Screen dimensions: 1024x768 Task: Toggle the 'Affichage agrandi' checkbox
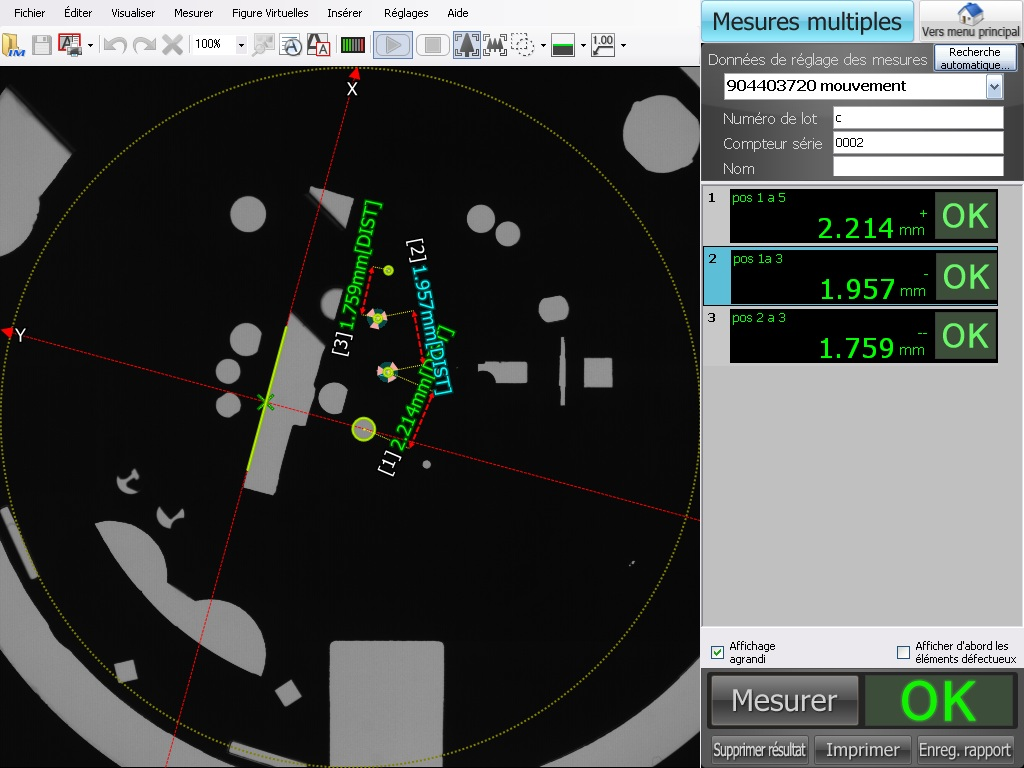pos(717,653)
